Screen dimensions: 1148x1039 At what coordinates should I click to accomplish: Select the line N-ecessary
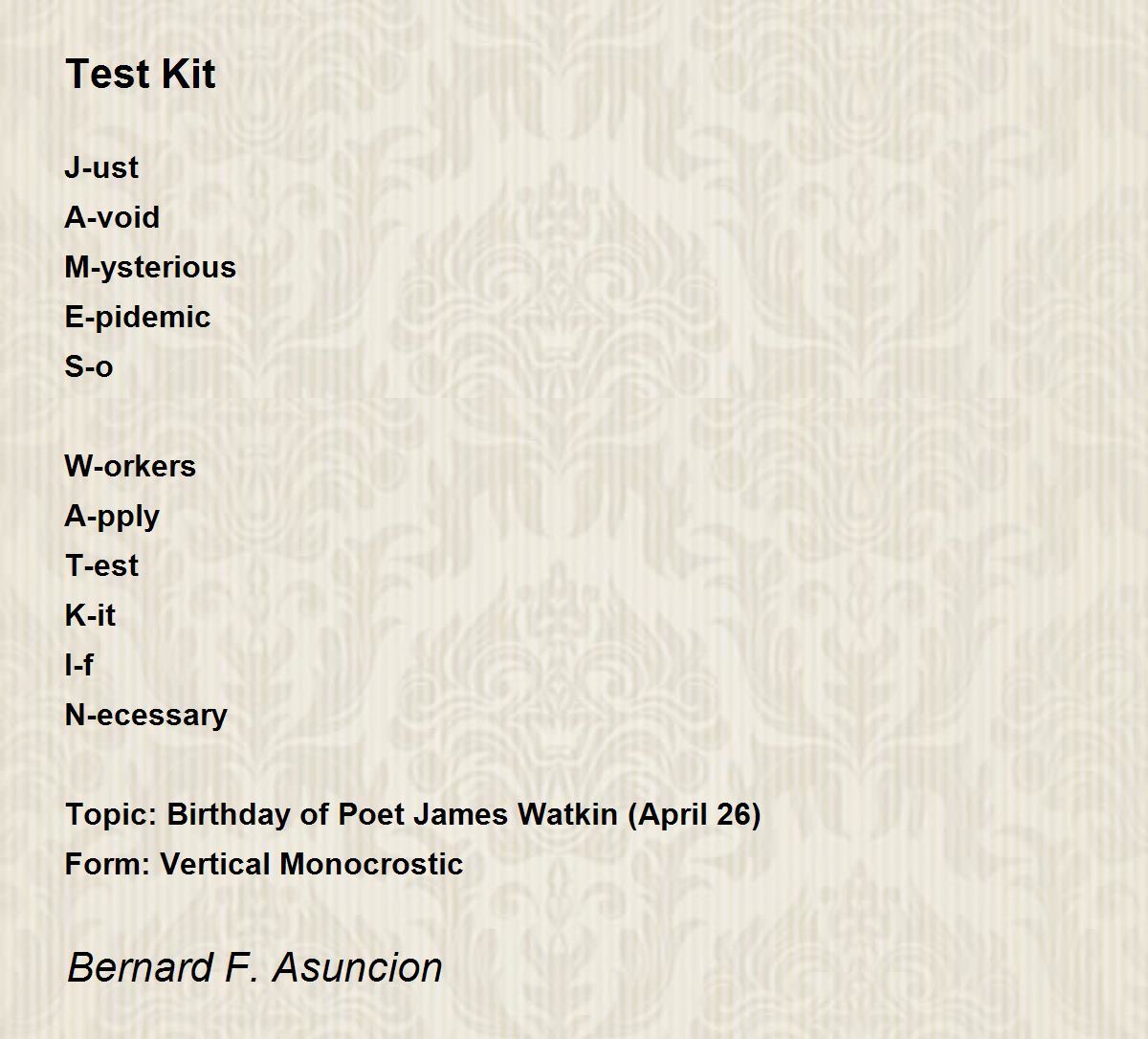pyautogui.click(x=146, y=715)
